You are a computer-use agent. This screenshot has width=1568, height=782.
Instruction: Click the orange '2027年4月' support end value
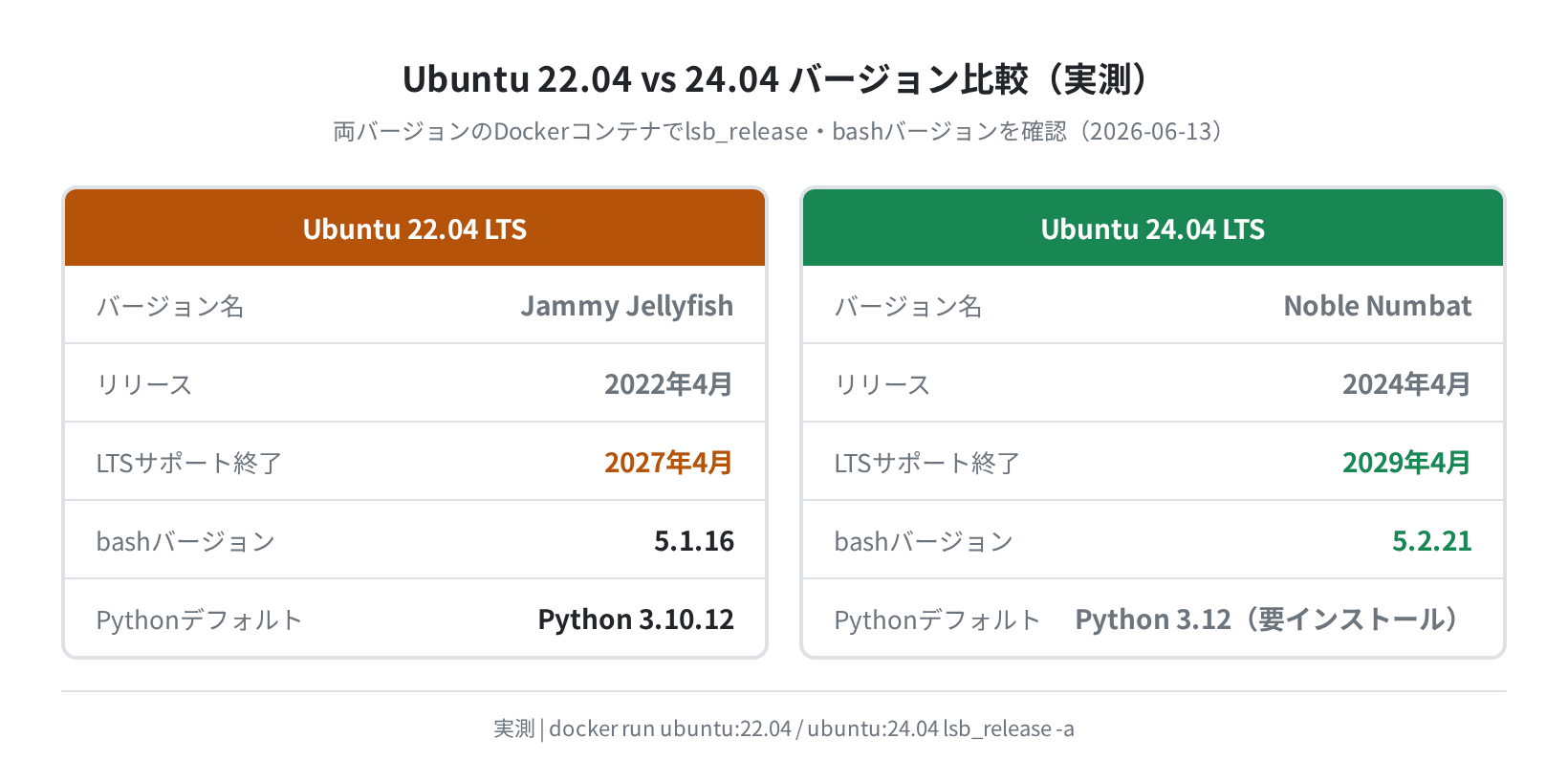[668, 463]
